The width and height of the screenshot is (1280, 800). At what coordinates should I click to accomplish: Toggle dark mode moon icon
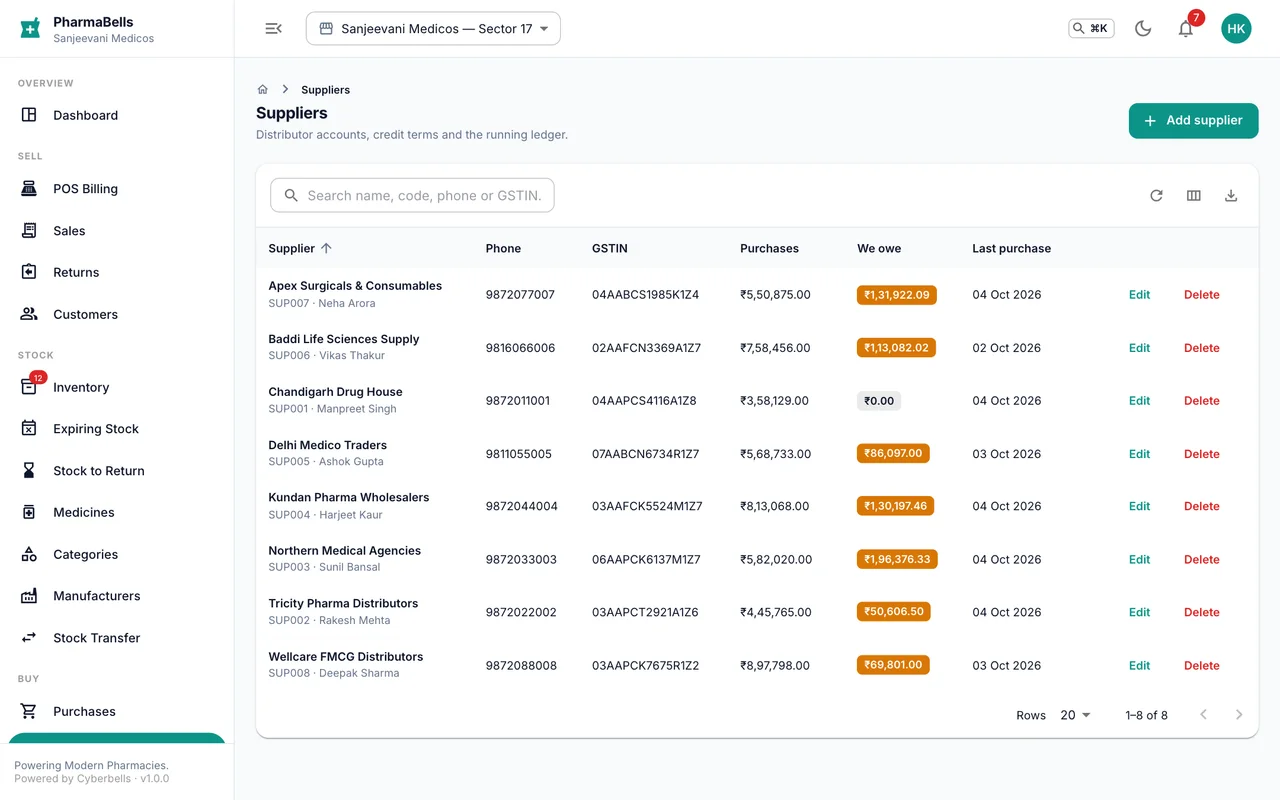(x=1143, y=28)
